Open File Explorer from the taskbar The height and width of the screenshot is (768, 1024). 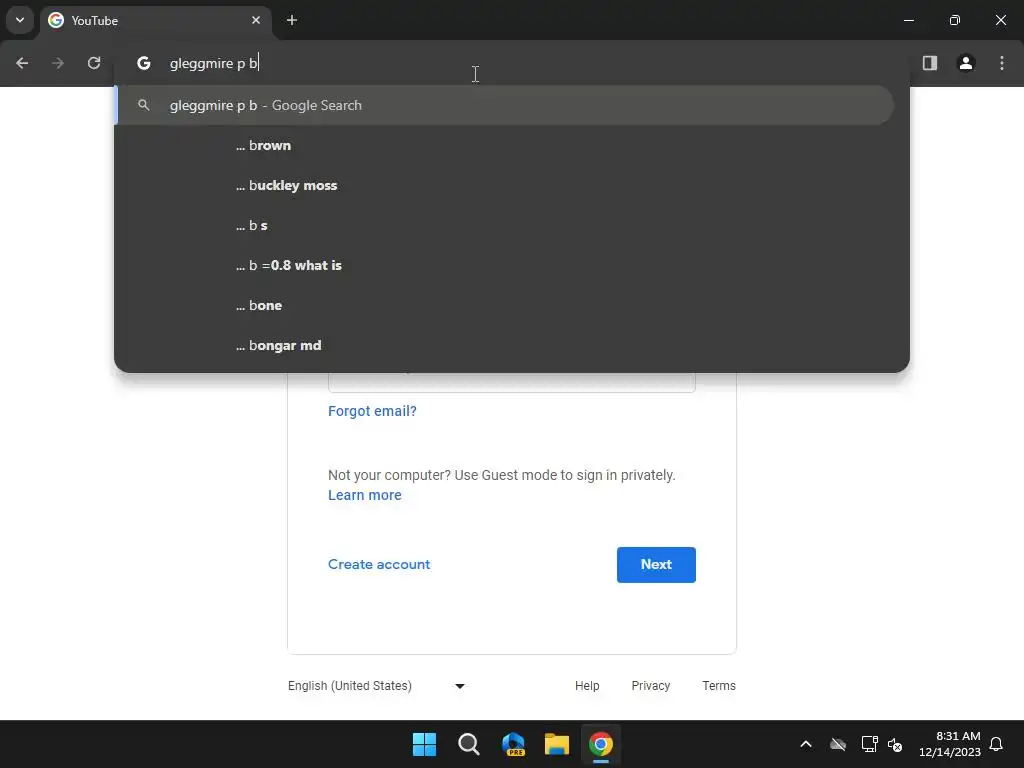557,744
